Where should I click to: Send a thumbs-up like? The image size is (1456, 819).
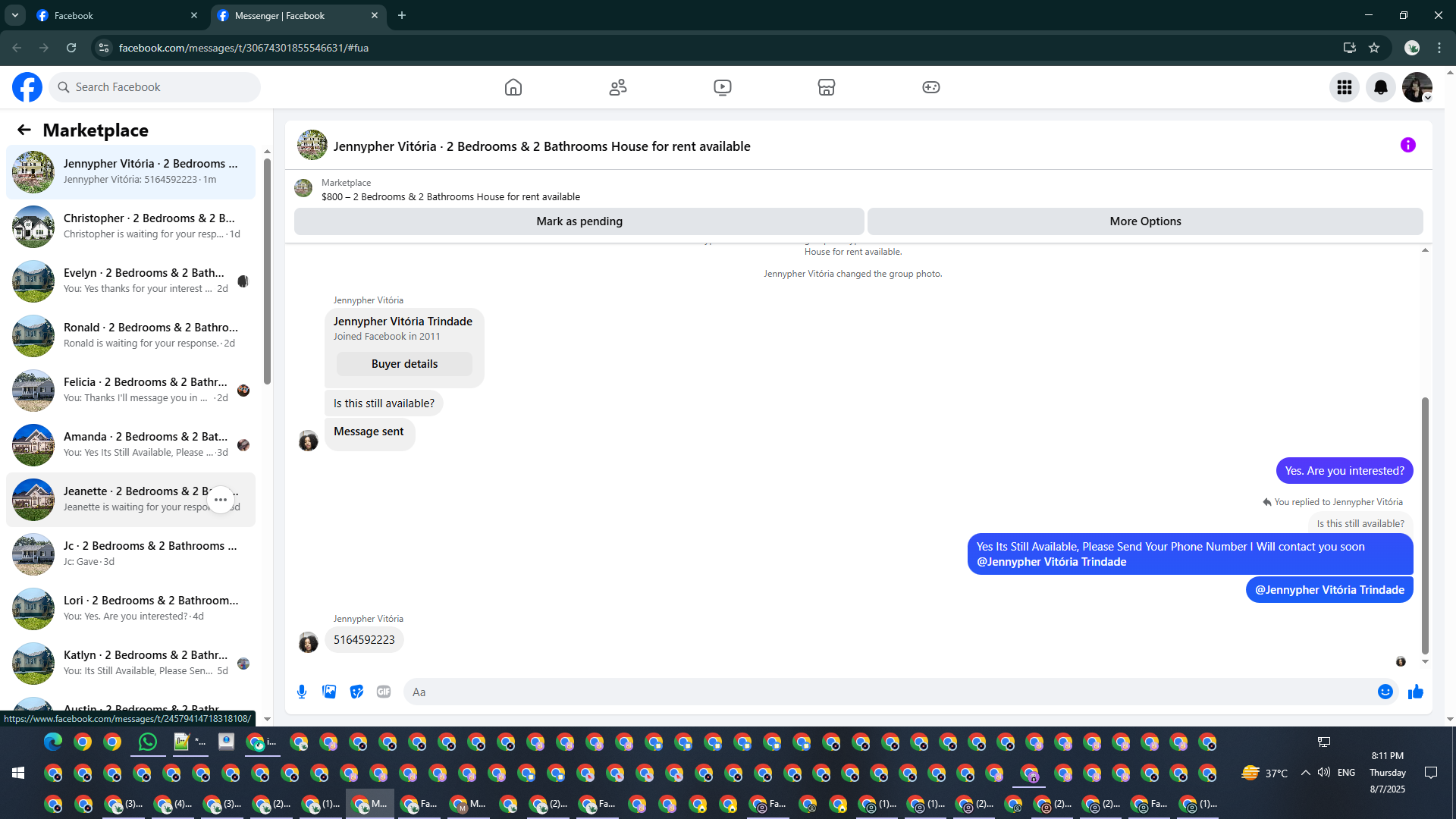(1416, 692)
